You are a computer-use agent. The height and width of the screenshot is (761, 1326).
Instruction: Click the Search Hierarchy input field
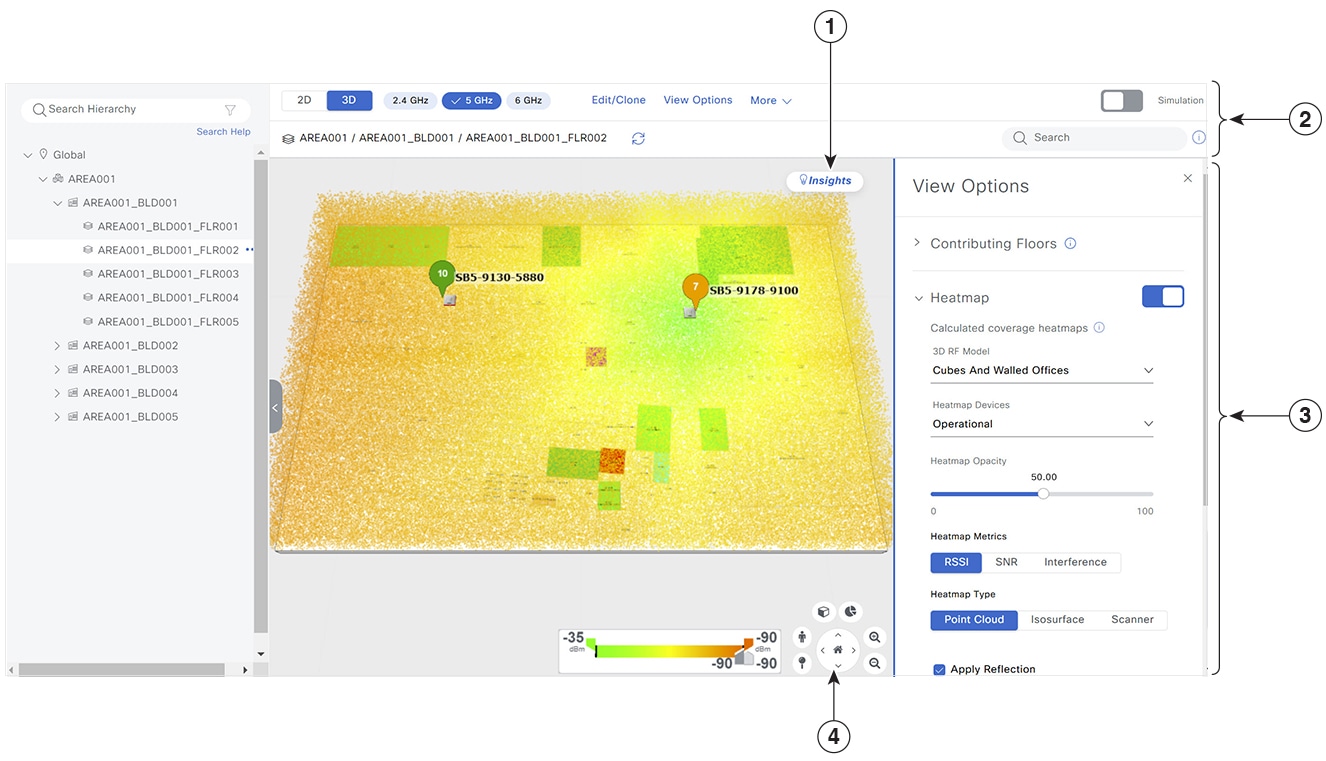pos(135,110)
